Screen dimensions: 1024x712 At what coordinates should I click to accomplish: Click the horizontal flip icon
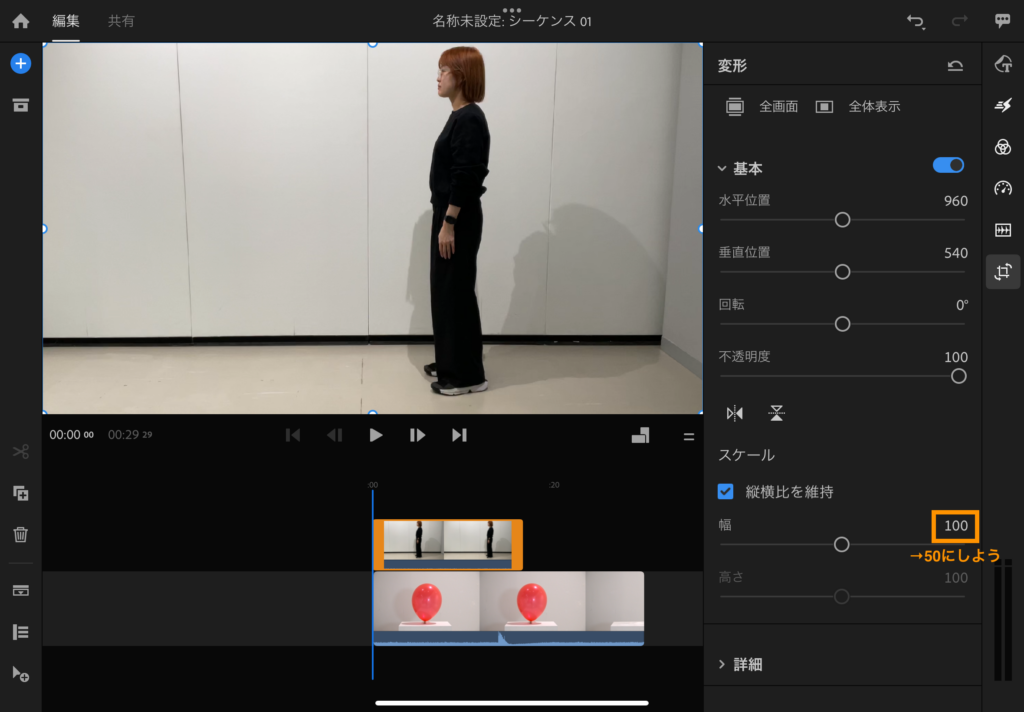pos(735,413)
